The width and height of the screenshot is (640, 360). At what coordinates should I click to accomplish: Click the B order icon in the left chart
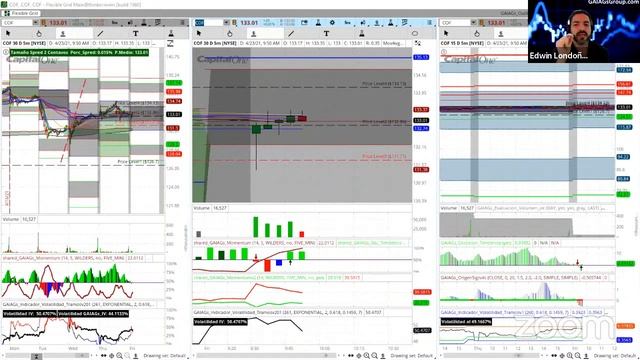[44, 22]
